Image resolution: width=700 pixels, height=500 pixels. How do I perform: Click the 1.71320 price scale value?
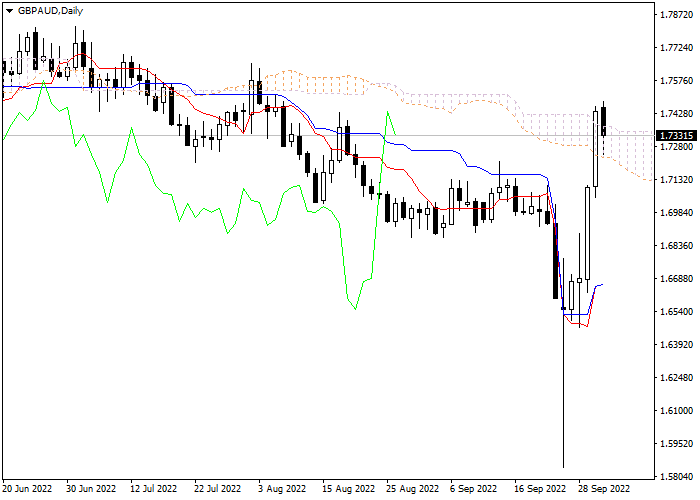pyautogui.click(x=676, y=180)
